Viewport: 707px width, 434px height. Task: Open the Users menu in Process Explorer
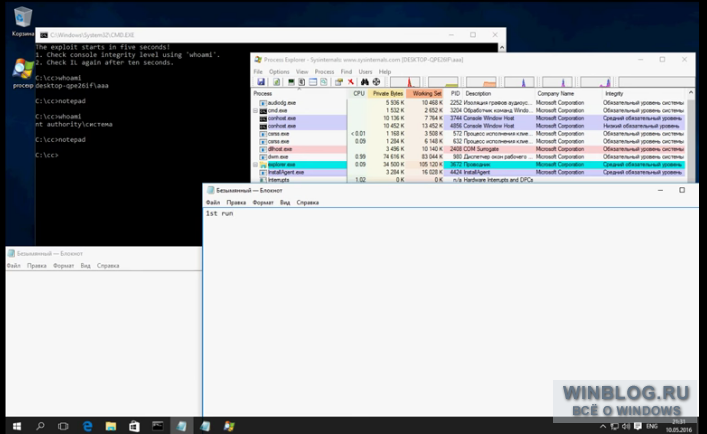point(365,72)
